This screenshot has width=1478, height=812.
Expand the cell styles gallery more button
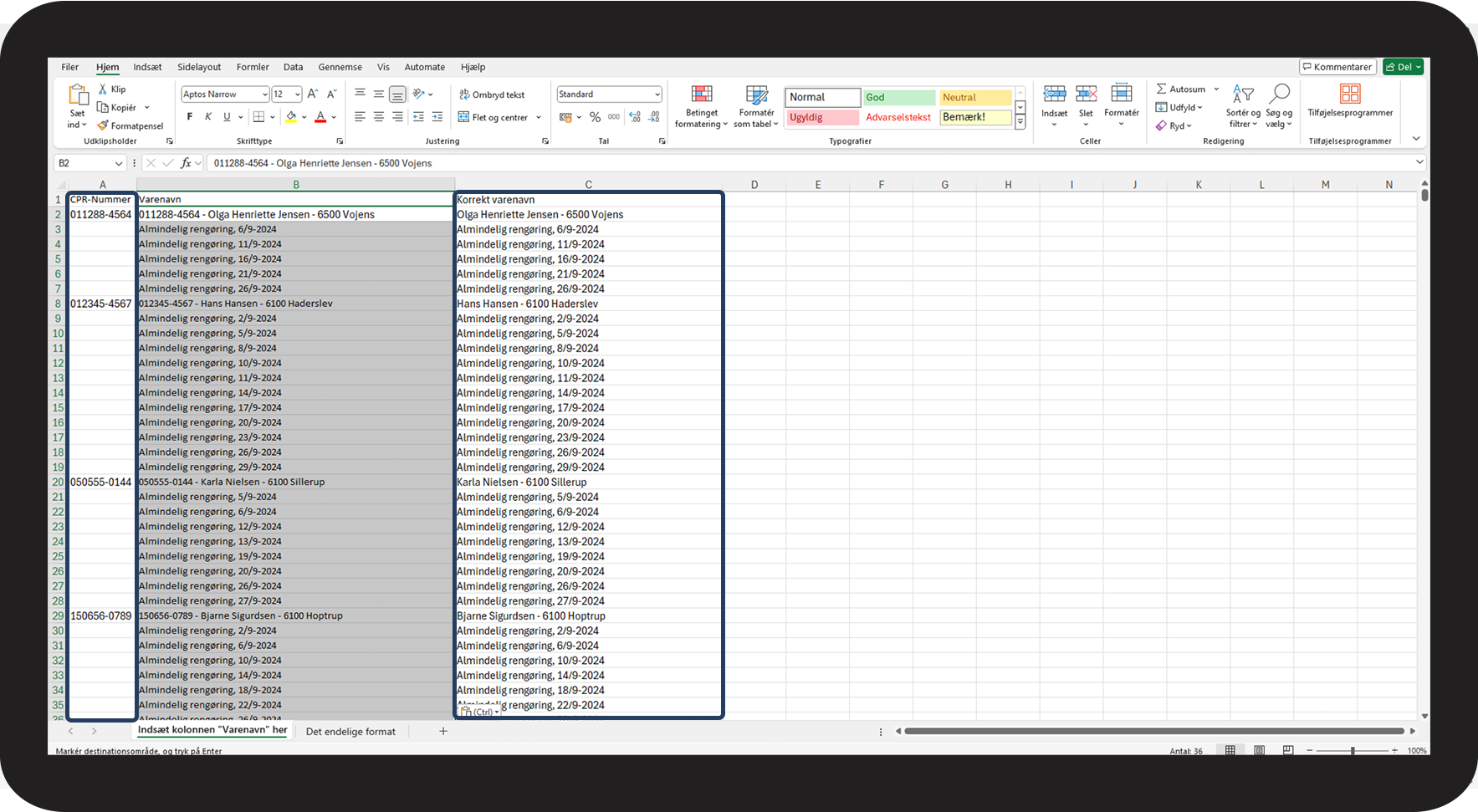pyautogui.click(x=1020, y=122)
